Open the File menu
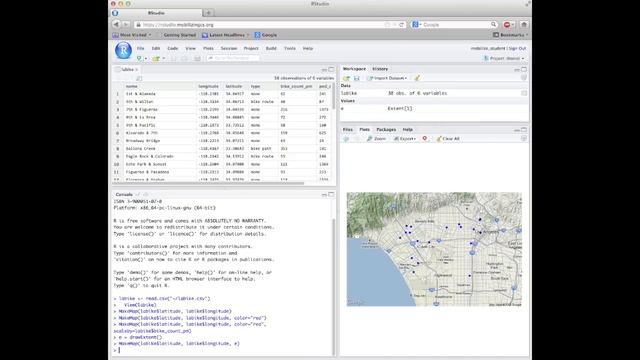Image resolution: width=640 pixels, height=360 pixels. click(140, 48)
